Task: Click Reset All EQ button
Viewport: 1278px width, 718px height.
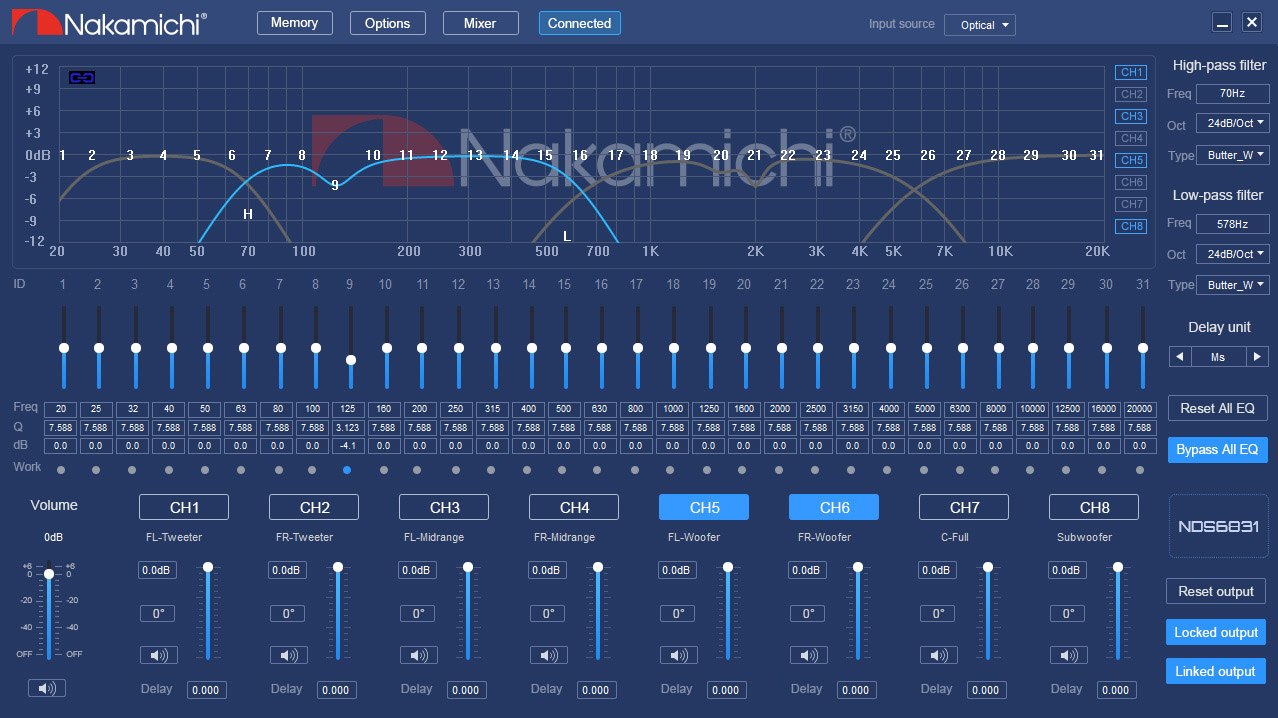Action: (x=1218, y=408)
